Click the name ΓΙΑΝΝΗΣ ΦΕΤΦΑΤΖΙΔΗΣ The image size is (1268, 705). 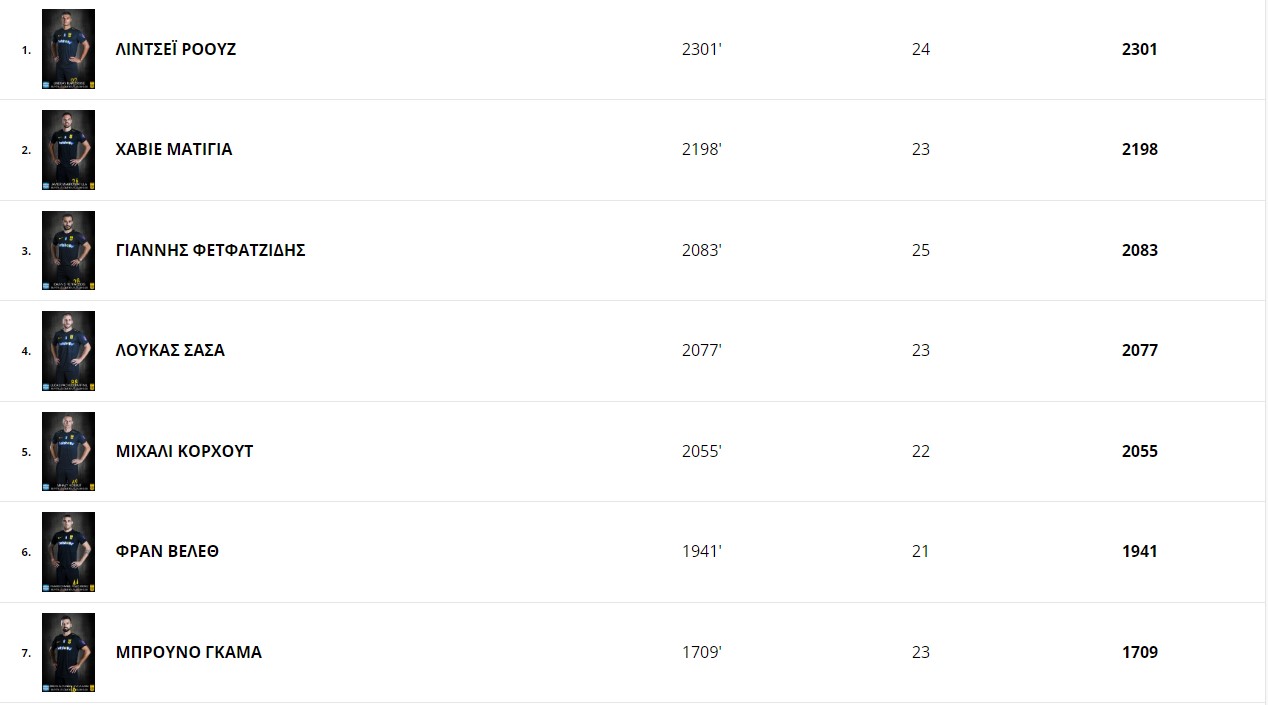coord(211,250)
